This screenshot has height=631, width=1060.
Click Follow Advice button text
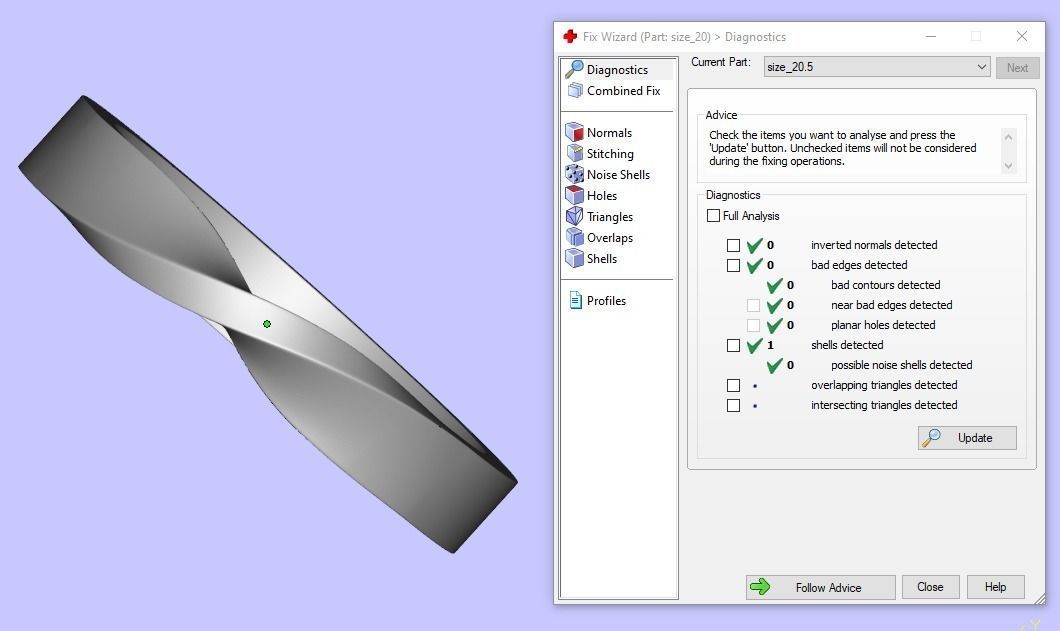828,588
